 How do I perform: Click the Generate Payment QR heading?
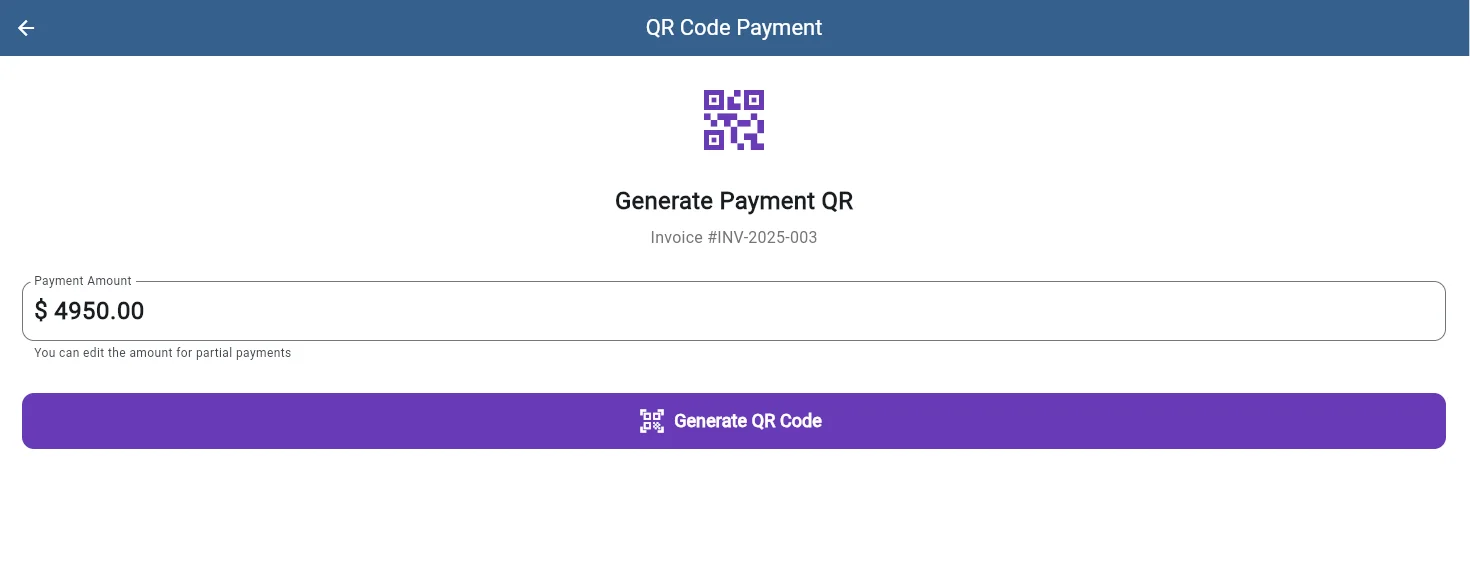tap(734, 201)
